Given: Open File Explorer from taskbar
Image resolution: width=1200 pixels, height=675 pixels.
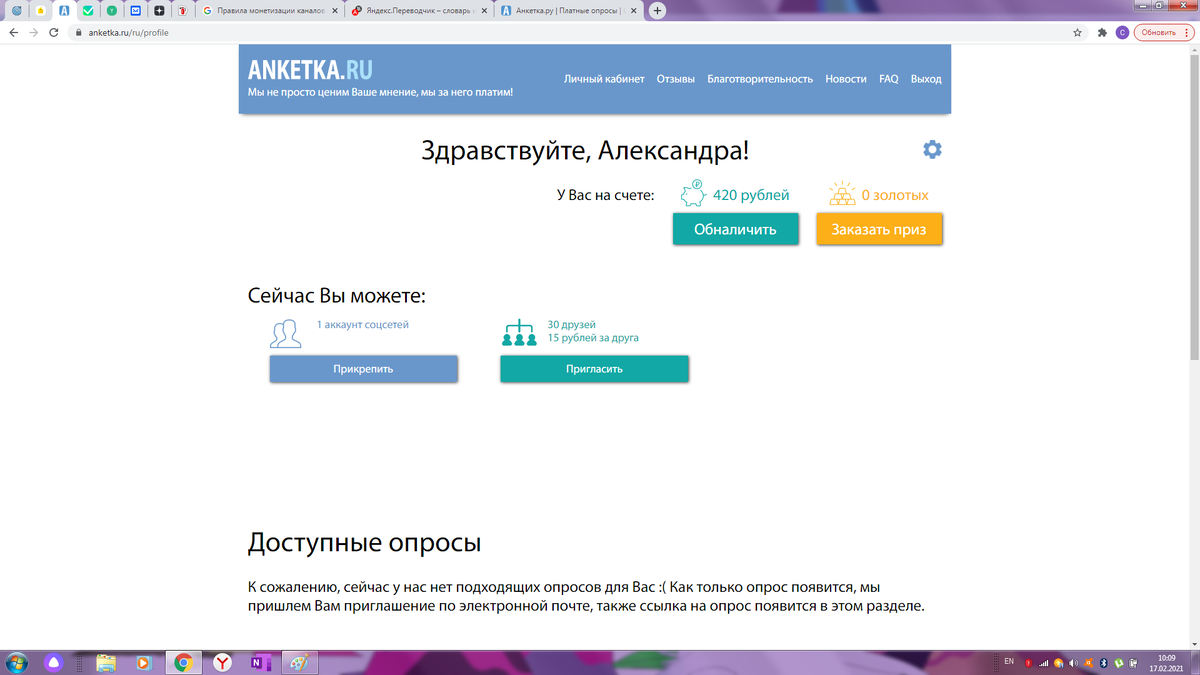Looking at the screenshot, I should pos(106,662).
